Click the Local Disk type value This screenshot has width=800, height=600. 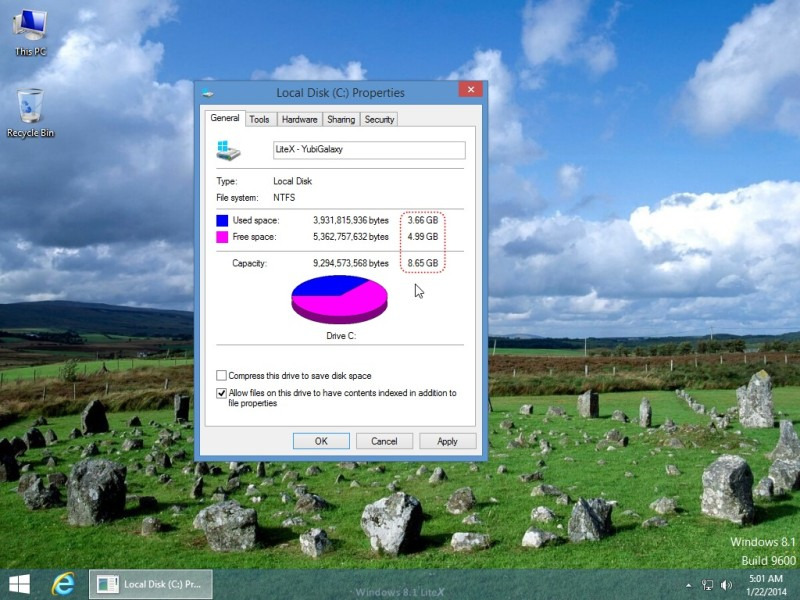(x=292, y=181)
